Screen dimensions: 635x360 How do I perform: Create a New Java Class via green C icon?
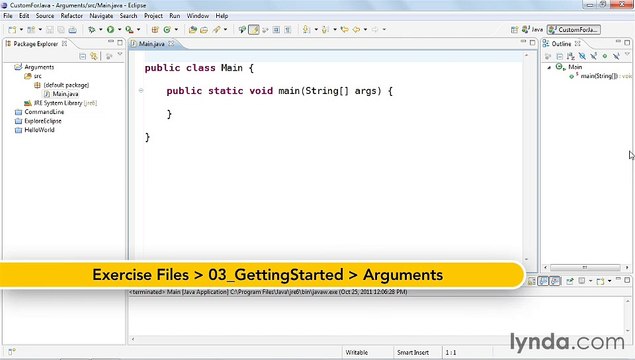(167, 30)
